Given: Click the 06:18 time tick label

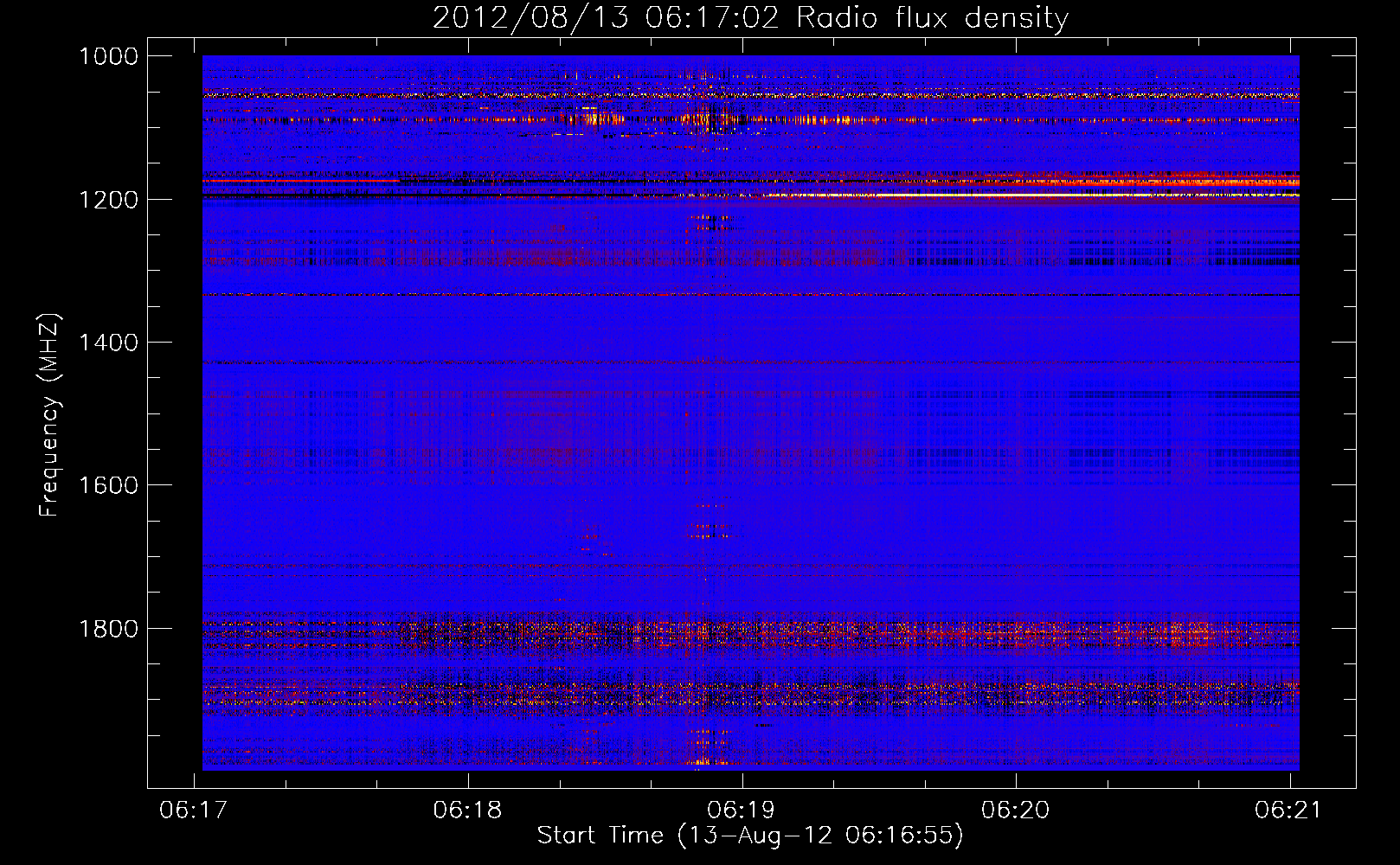Looking at the screenshot, I should pos(468,810).
